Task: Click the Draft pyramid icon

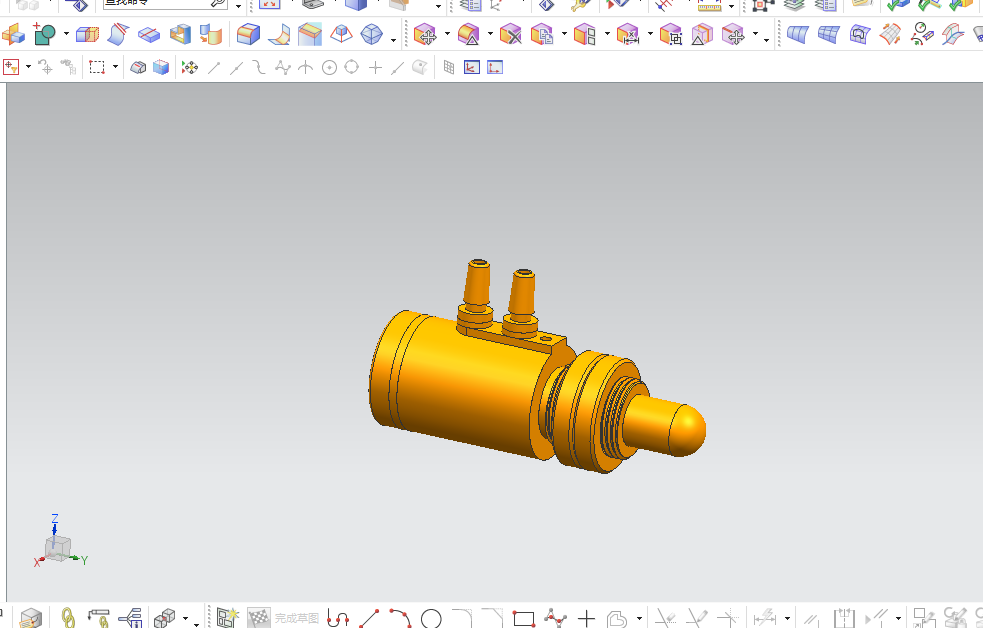Action: point(341,34)
